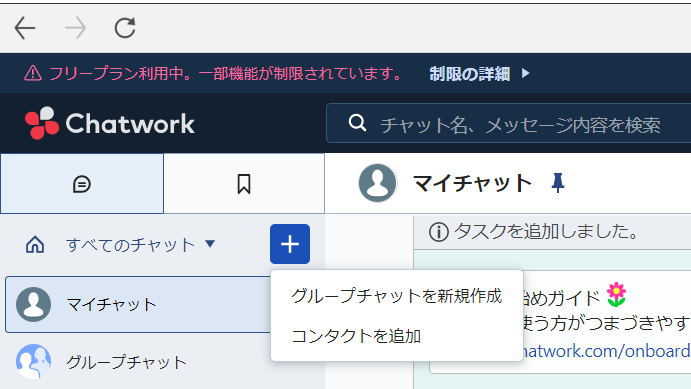This screenshot has width=691, height=389.
Task: Click the マイチャット header avatar
Action: [x=378, y=183]
